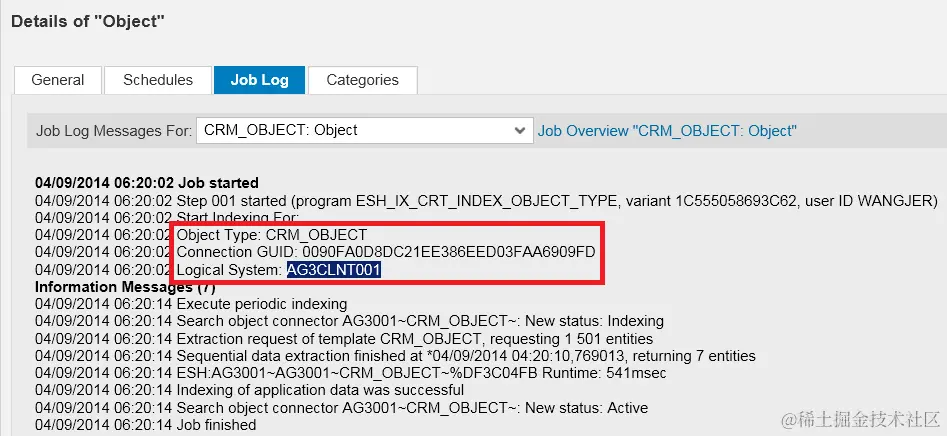This screenshot has width=947, height=436.
Task: Open the Job Overview "CRM_OBJECT: Object" link
Action: 667,130
